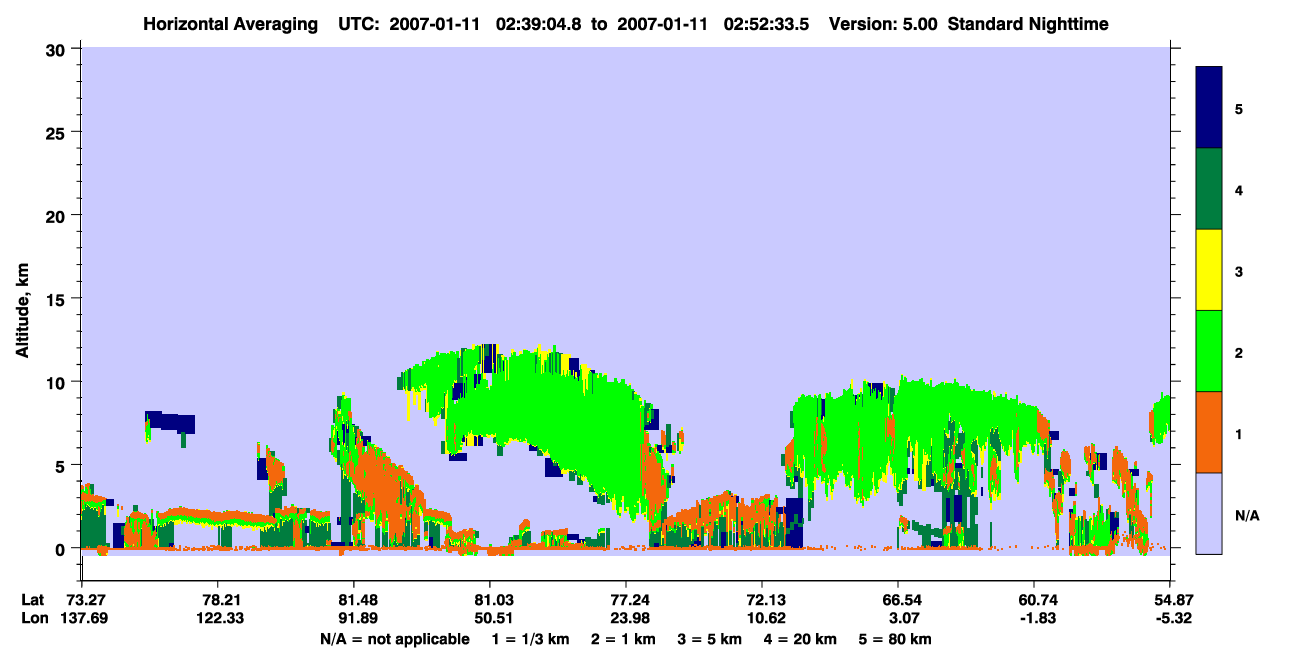1300x667 pixels.
Task: Click the bright green color bar segment labeled 2
Action: pyautogui.click(x=1209, y=351)
